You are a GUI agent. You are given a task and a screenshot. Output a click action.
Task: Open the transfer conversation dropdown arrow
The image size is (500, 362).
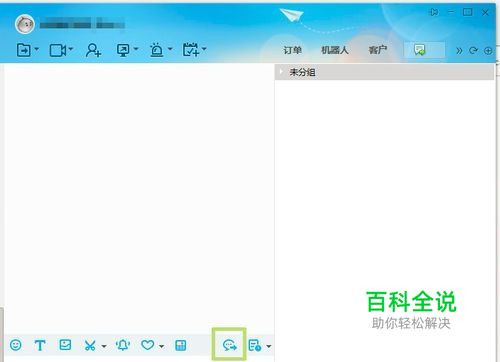[37, 49]
